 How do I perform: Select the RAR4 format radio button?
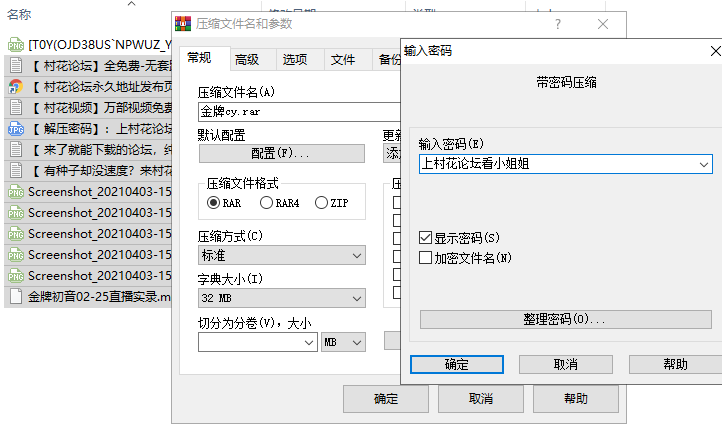[x=266, y=203]
